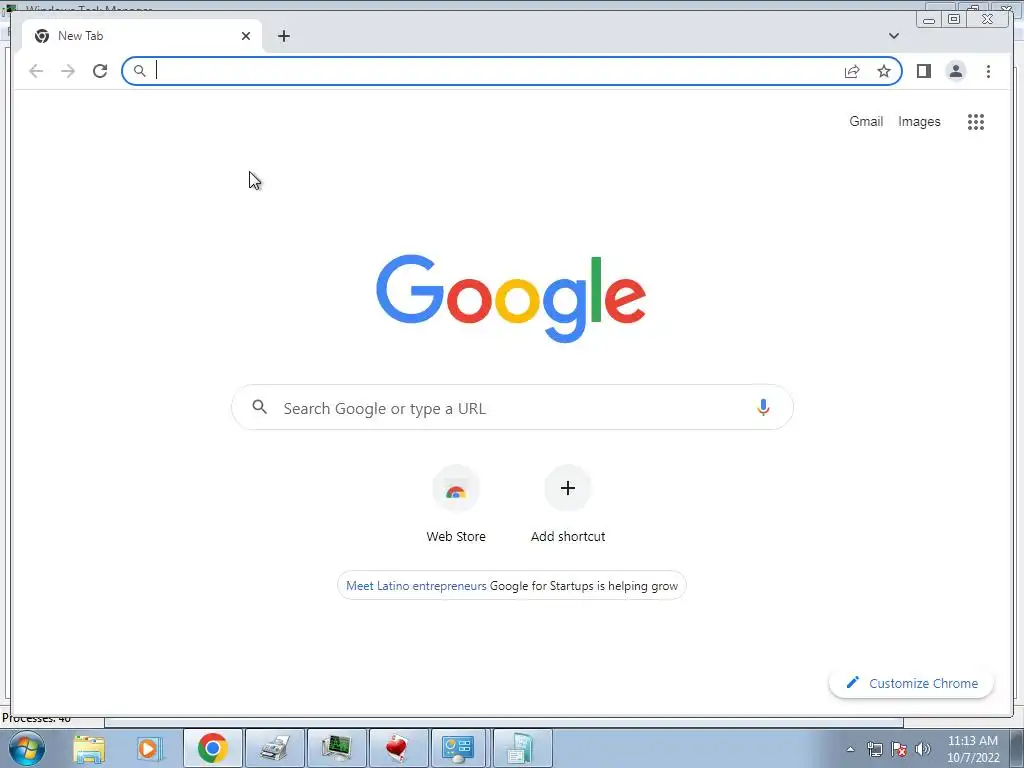This screenshot has height=768, width=1024.
Task: Follow the Meet Latino entrepreneurs link
Action: pos(416,586)
